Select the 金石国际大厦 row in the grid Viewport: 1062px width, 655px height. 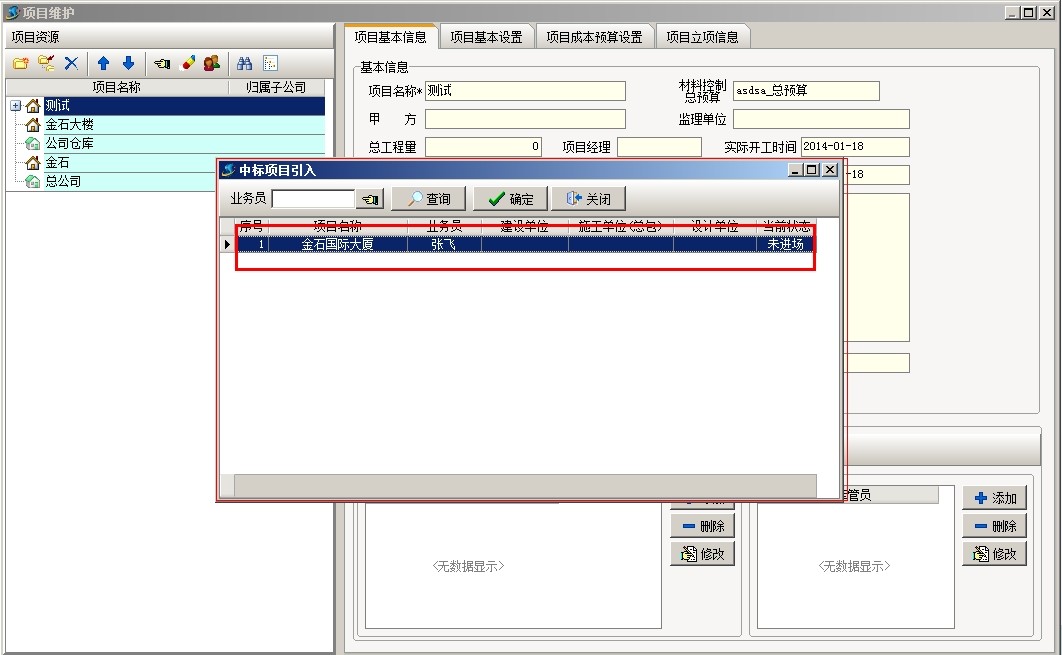point(338,244)
